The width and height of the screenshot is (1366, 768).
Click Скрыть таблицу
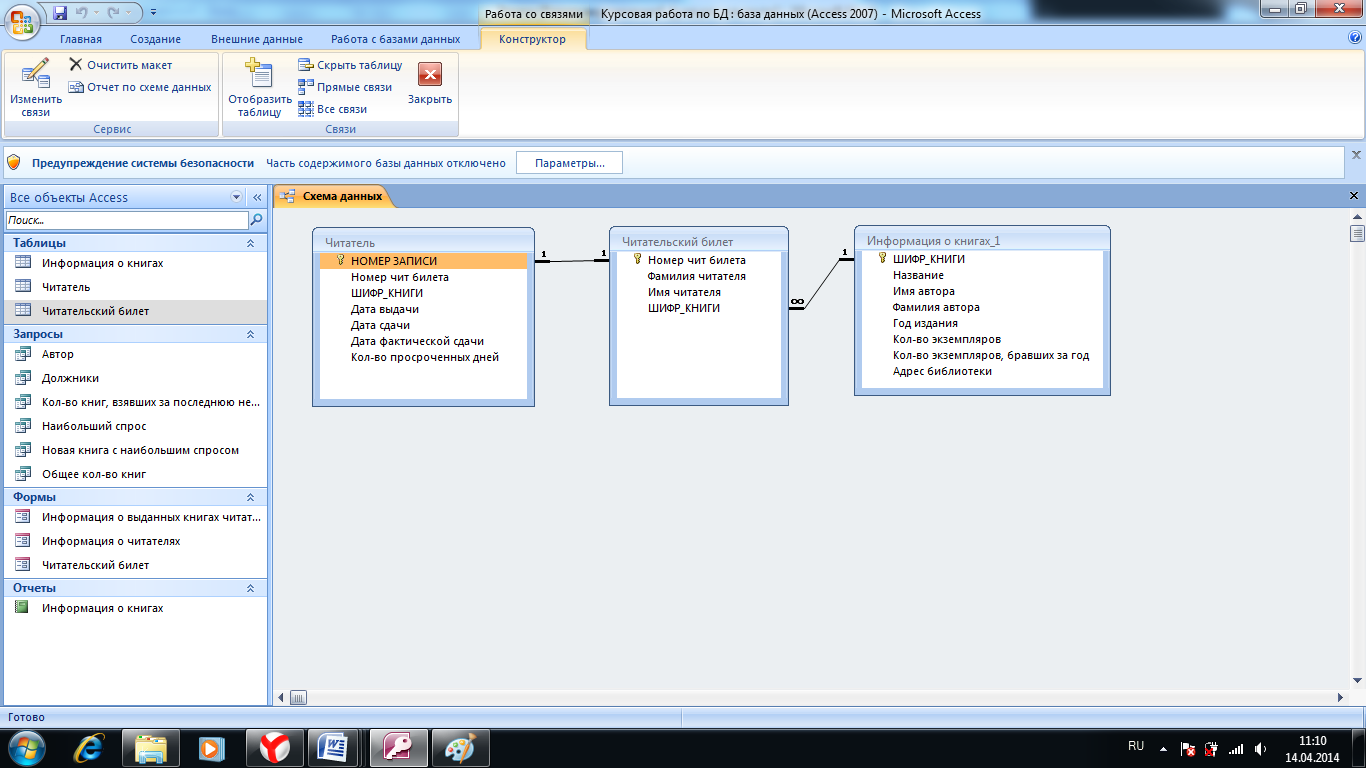[x=350, y=65]
